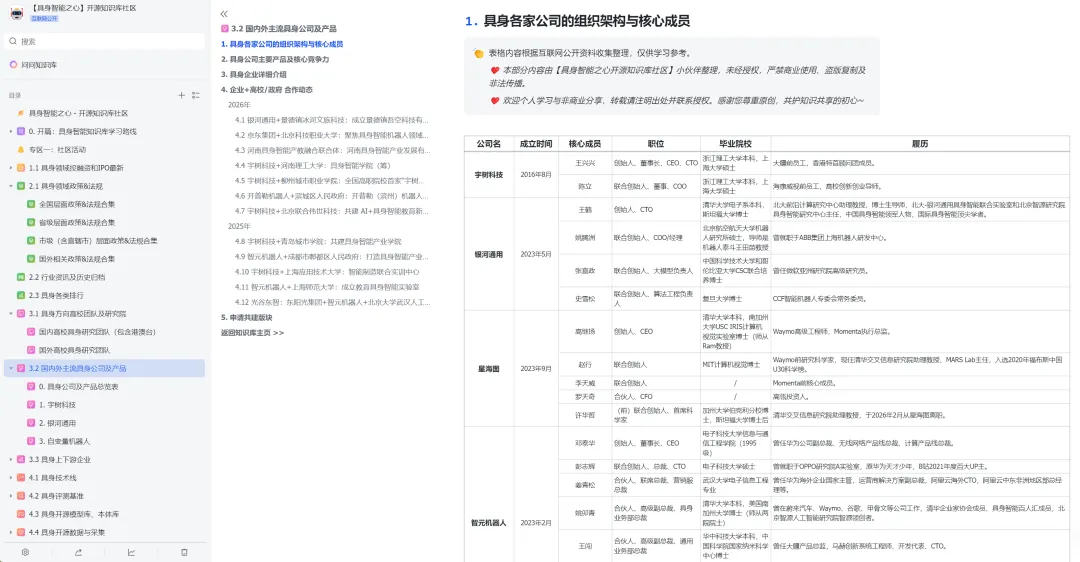Expand the 0. 开篇 学习路线 tree node
Screen dimensions: 1080x562
coord(10,132)
